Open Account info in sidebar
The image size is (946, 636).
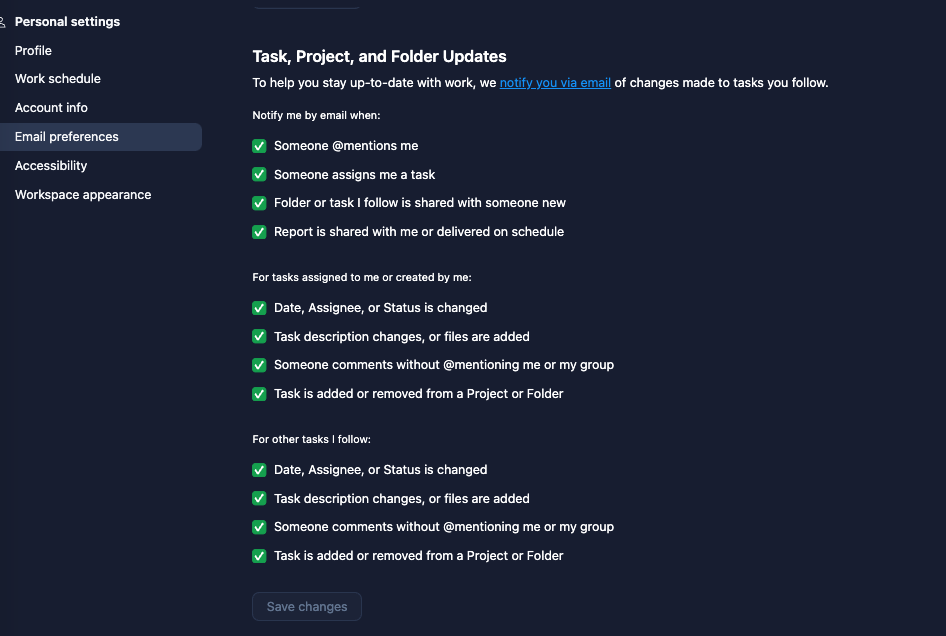tap(51, 108)
